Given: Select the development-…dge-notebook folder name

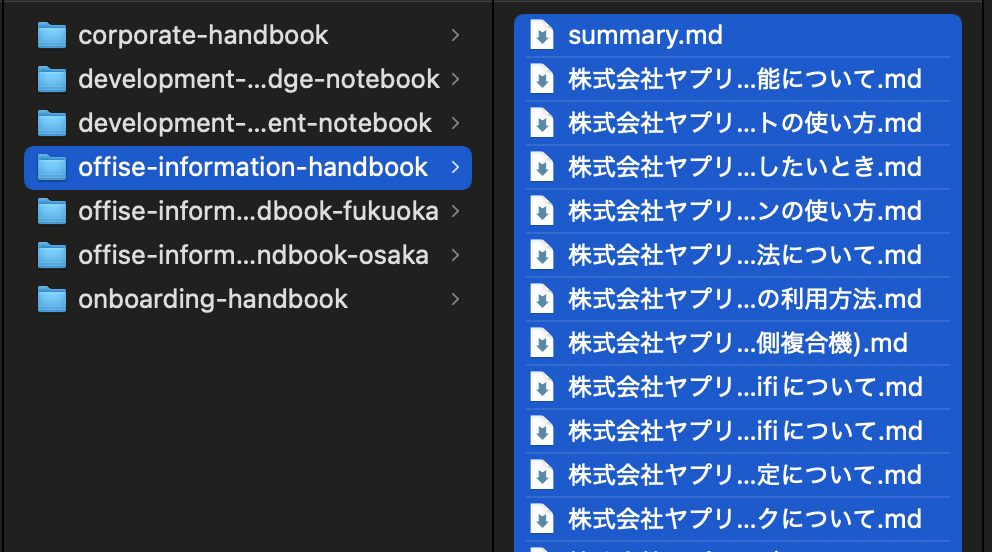Looking at the screenshot, I should pos(259,80).
